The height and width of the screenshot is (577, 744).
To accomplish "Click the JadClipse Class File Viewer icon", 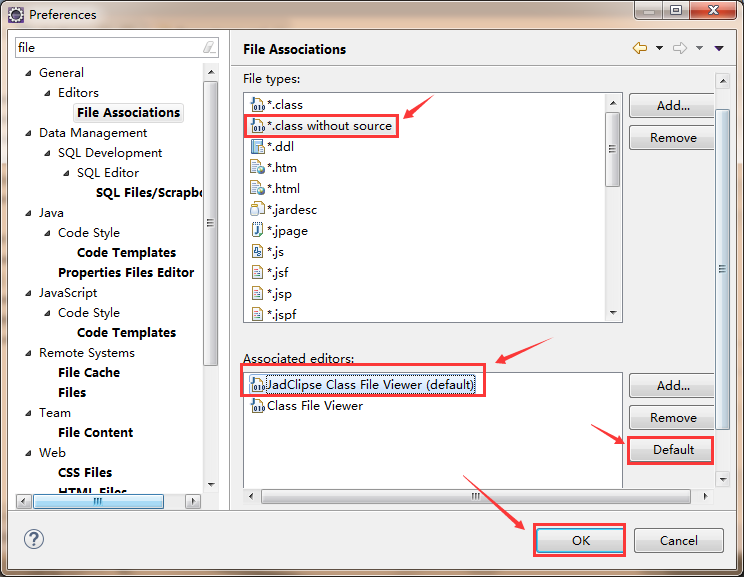I will click(x=258, y=384).
